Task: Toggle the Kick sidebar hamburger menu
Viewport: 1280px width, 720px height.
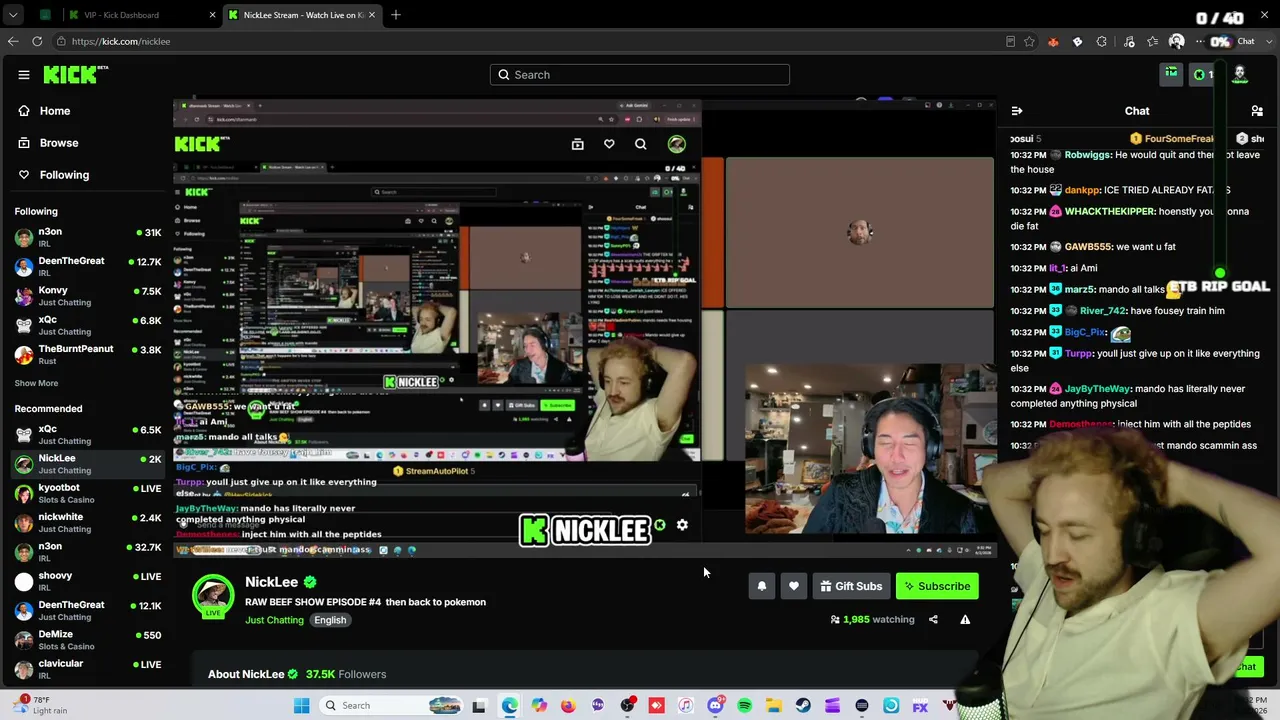Action: (x=24, y=75)
